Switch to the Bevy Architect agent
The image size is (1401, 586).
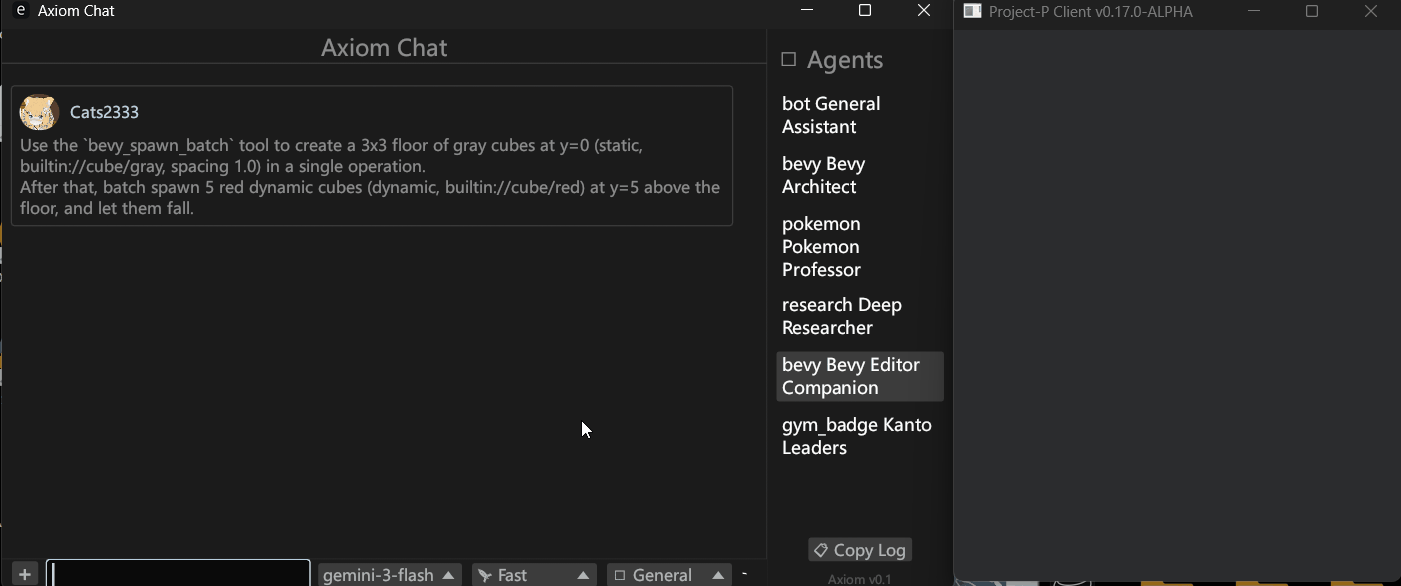pyautogui.click(x=823, y=175)
